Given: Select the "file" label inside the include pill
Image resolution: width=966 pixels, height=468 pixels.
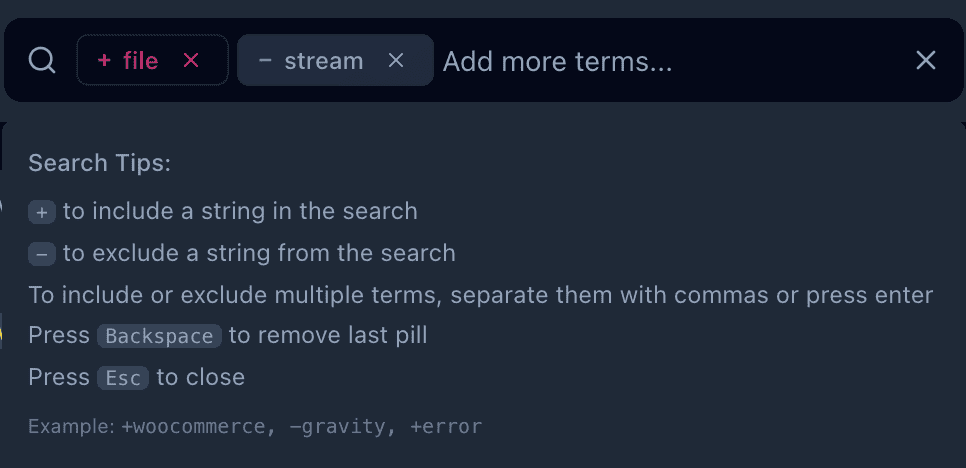Looking at the screenshot, I should [140, 61].
